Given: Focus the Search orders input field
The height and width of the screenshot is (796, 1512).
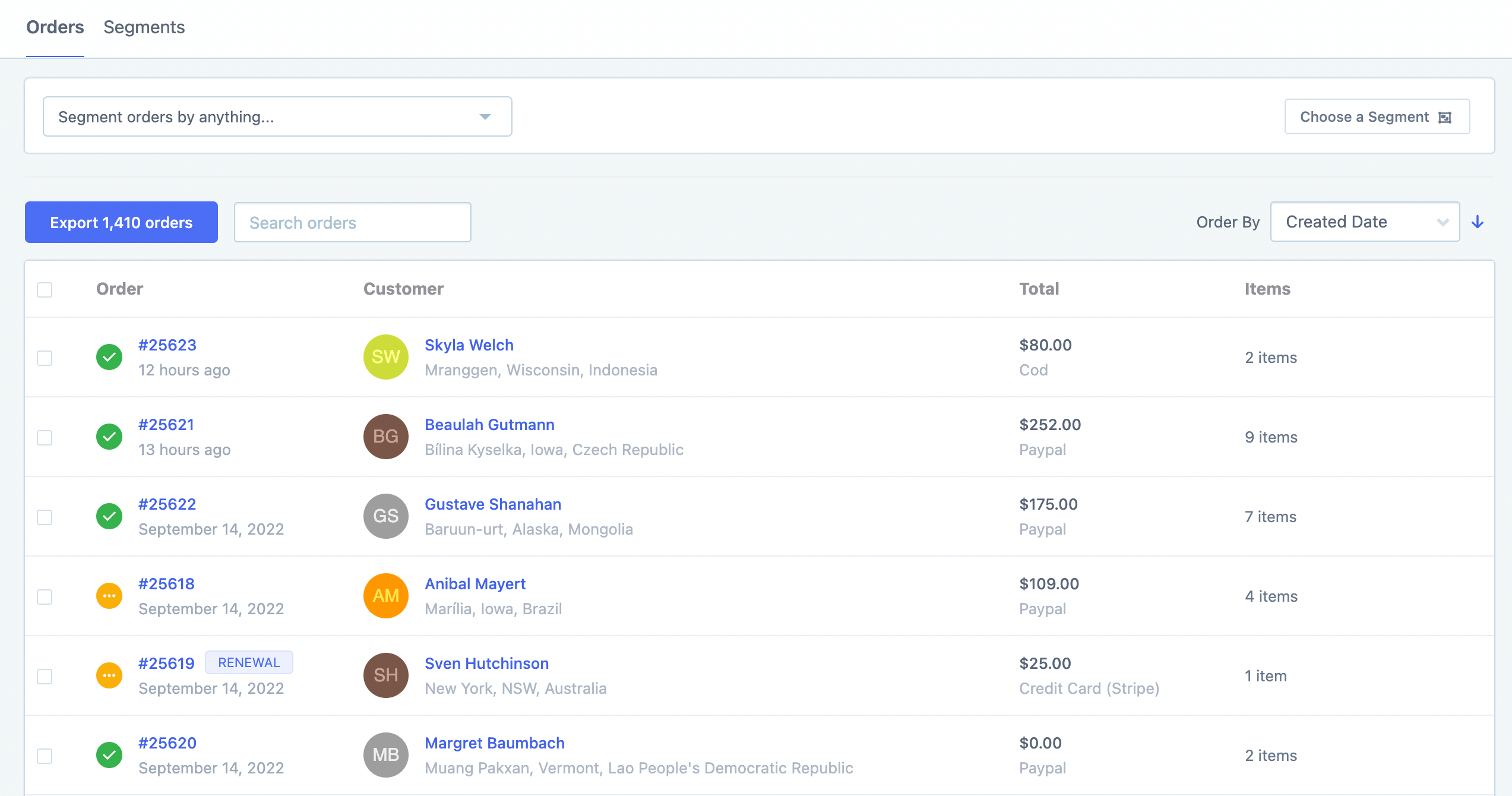Looking at the screenshot, I should coord(352,223).
